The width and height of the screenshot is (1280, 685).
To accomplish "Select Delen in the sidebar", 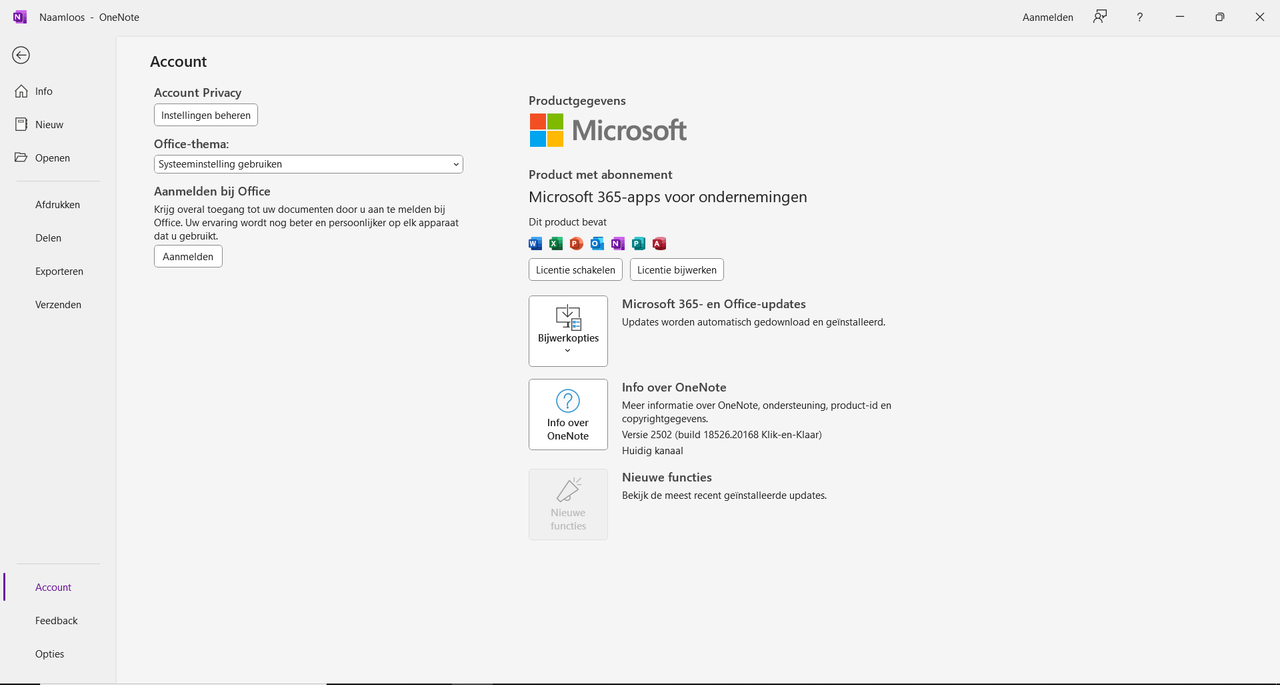I will click(58, 238).
